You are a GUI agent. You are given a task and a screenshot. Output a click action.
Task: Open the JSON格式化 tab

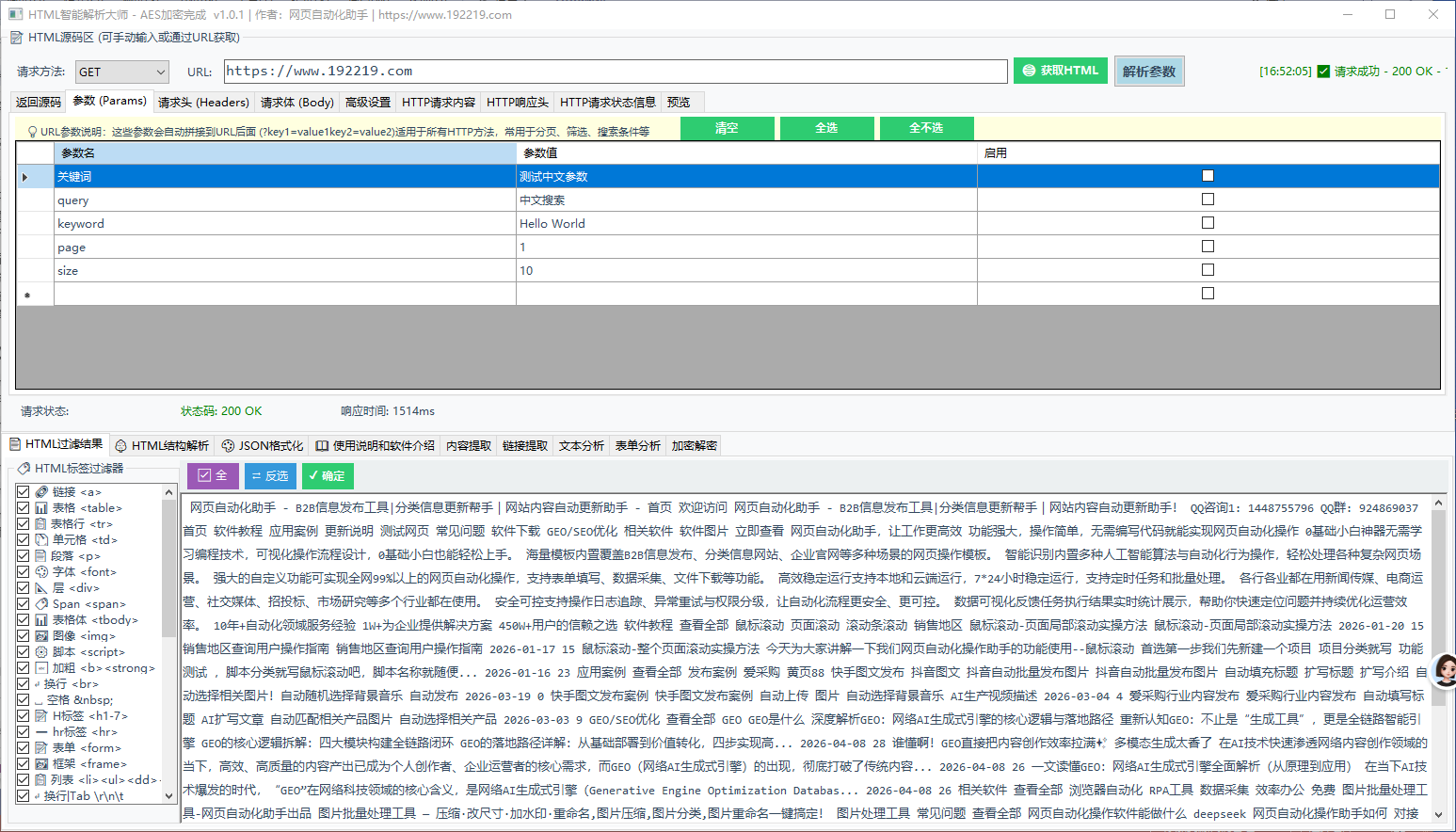tap(263, 446)
